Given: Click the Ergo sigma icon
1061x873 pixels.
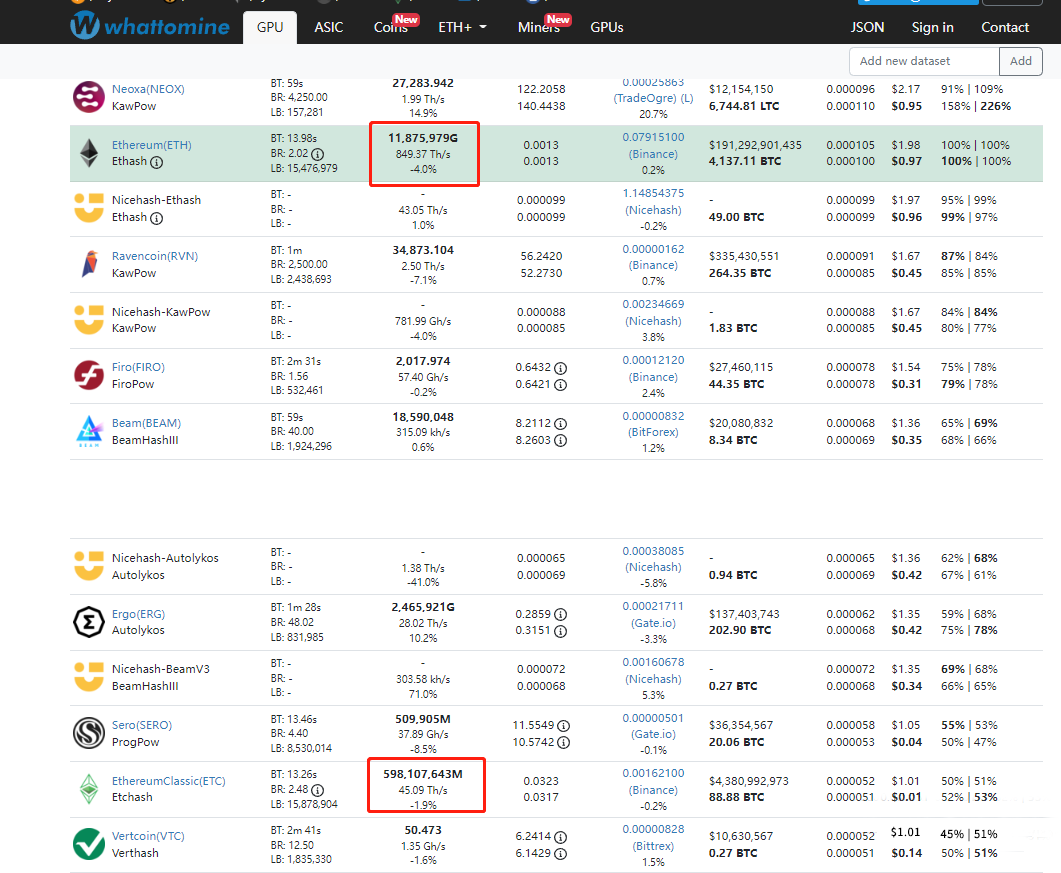Looking at the screenshot, I should coord(89,622).
